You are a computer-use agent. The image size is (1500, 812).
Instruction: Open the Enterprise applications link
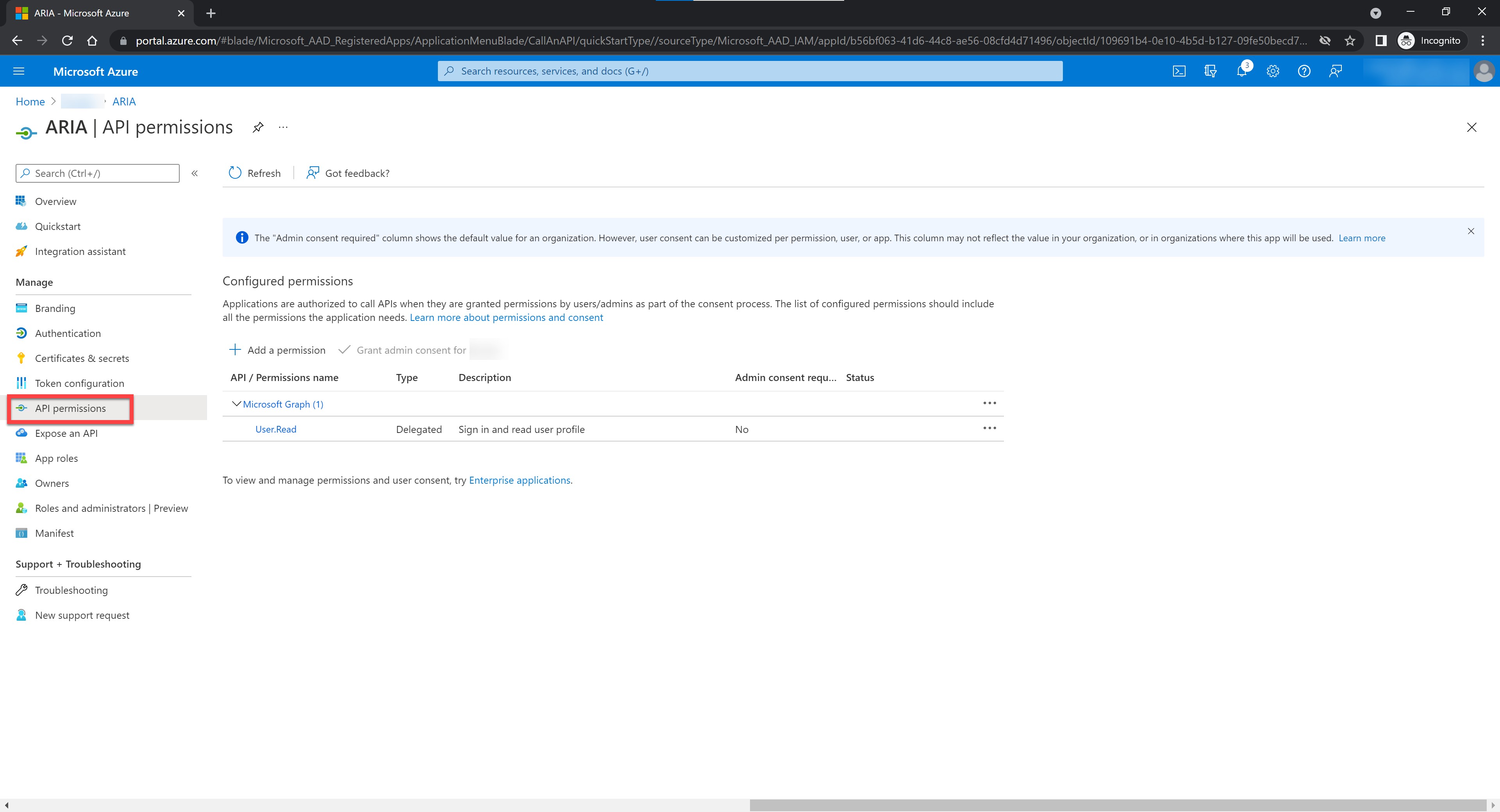[519, 480]
